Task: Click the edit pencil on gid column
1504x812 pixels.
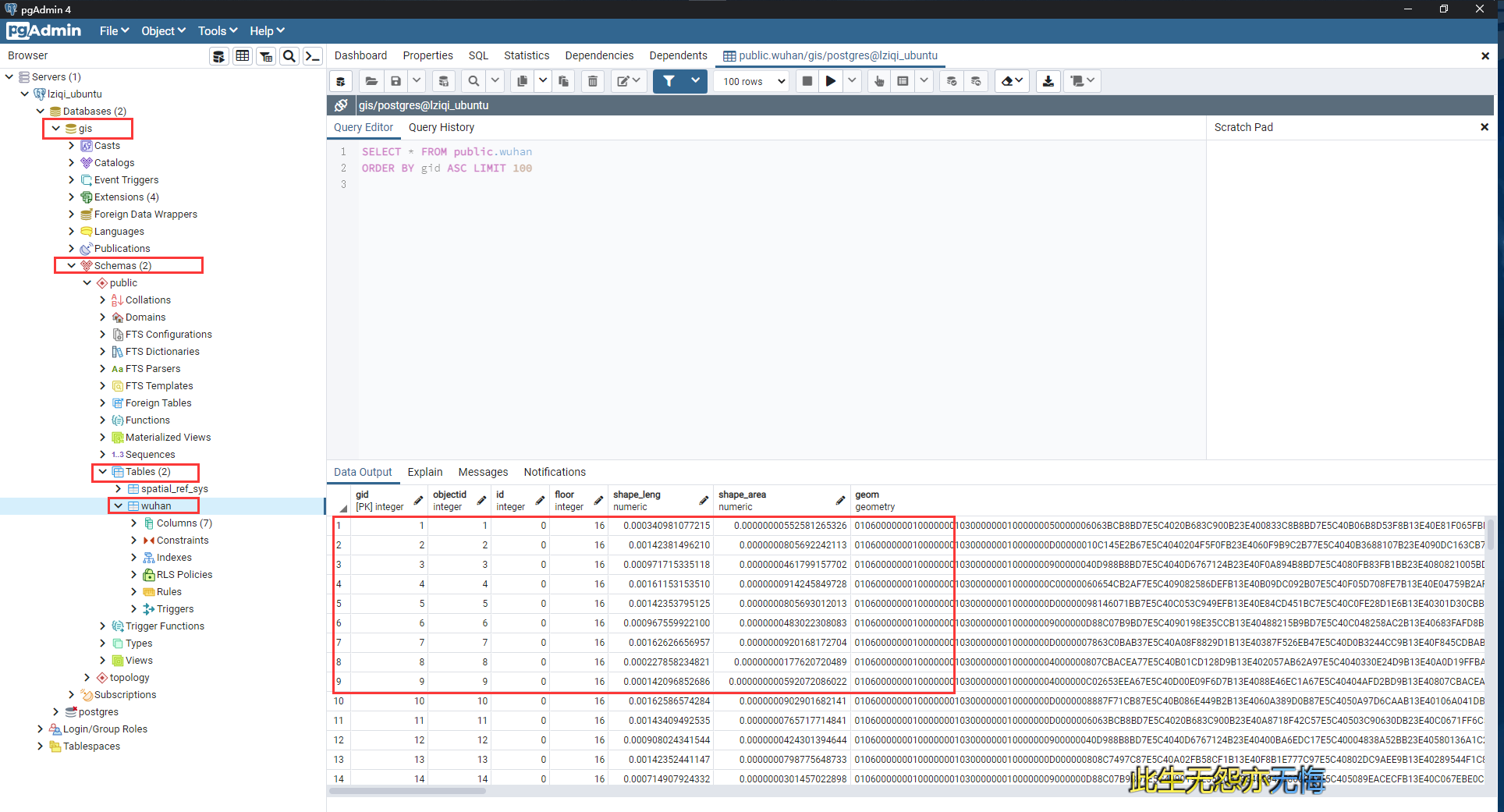Action: [418, 501]
